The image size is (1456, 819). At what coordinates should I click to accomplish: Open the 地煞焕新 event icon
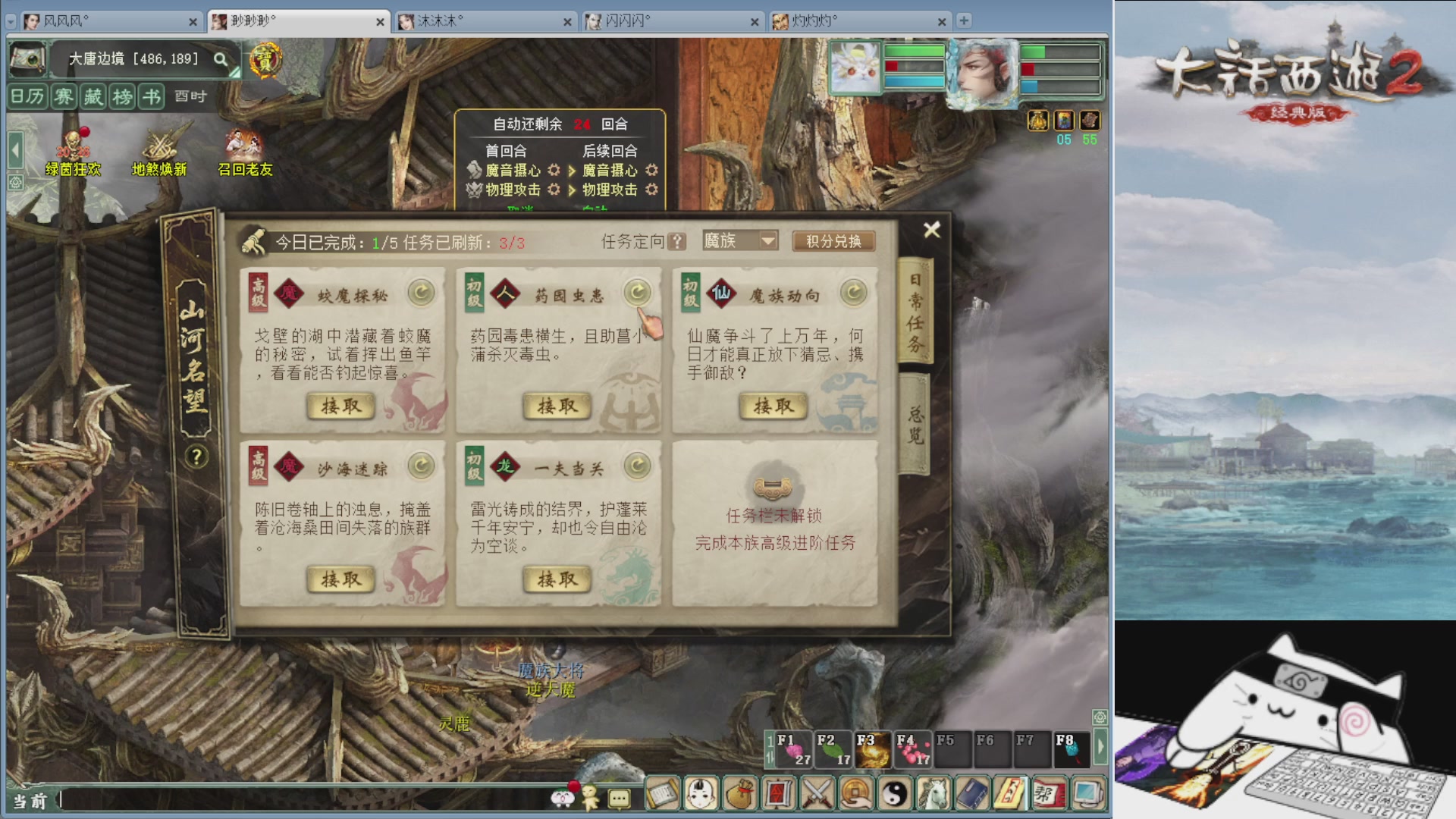click(159, 154)
